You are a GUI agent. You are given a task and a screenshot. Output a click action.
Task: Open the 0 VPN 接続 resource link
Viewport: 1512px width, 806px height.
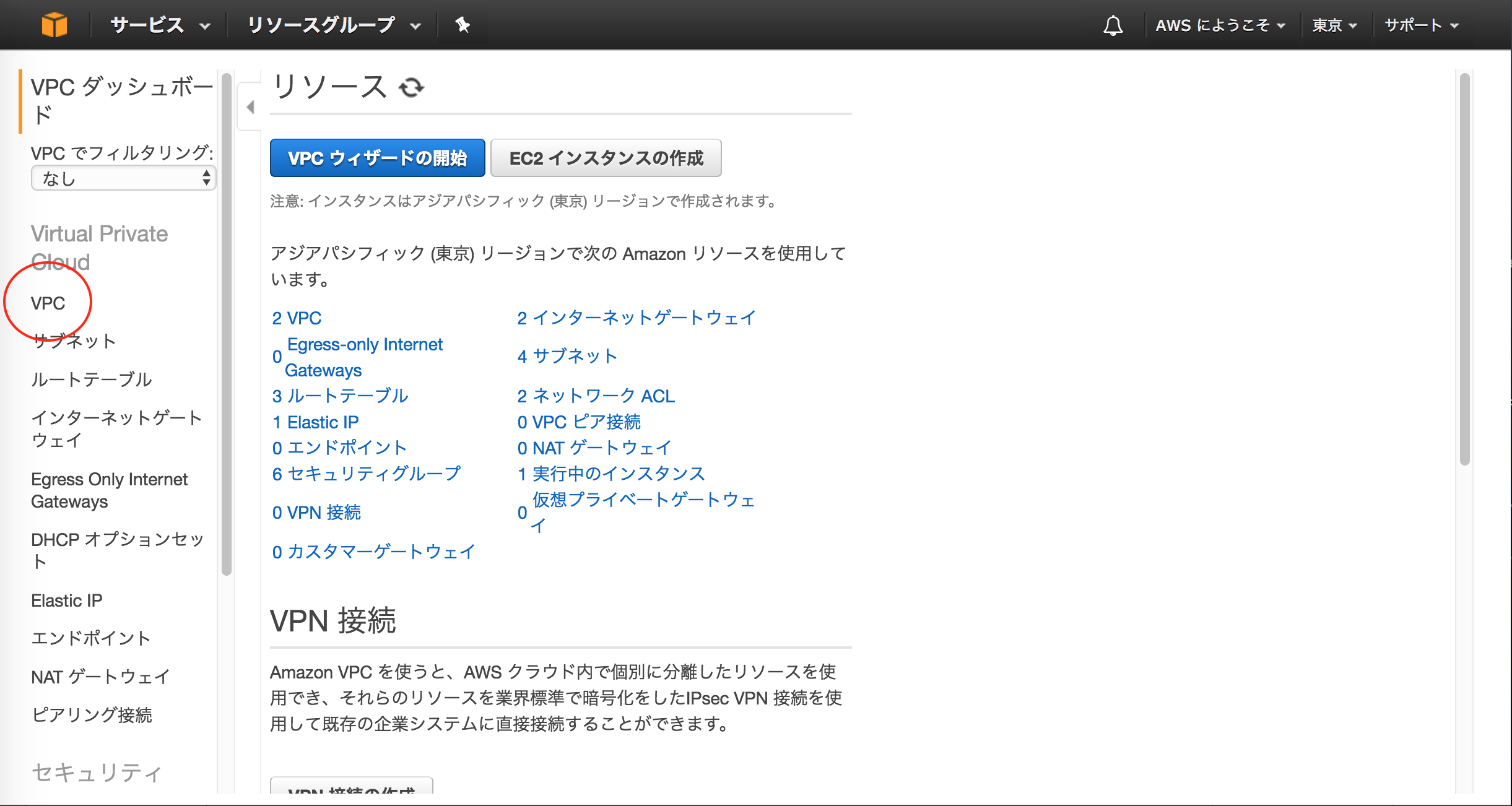coord(316,513)
